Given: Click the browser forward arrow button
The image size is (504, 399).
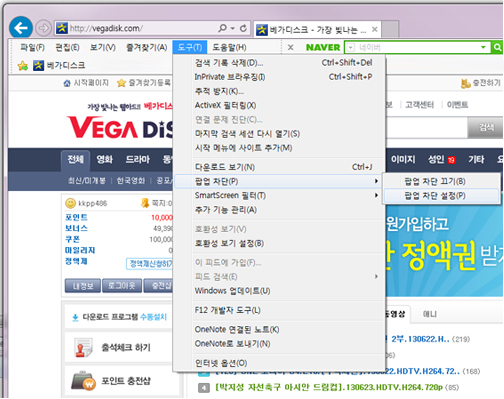Looking at the screenshot, I should [43, 28].
